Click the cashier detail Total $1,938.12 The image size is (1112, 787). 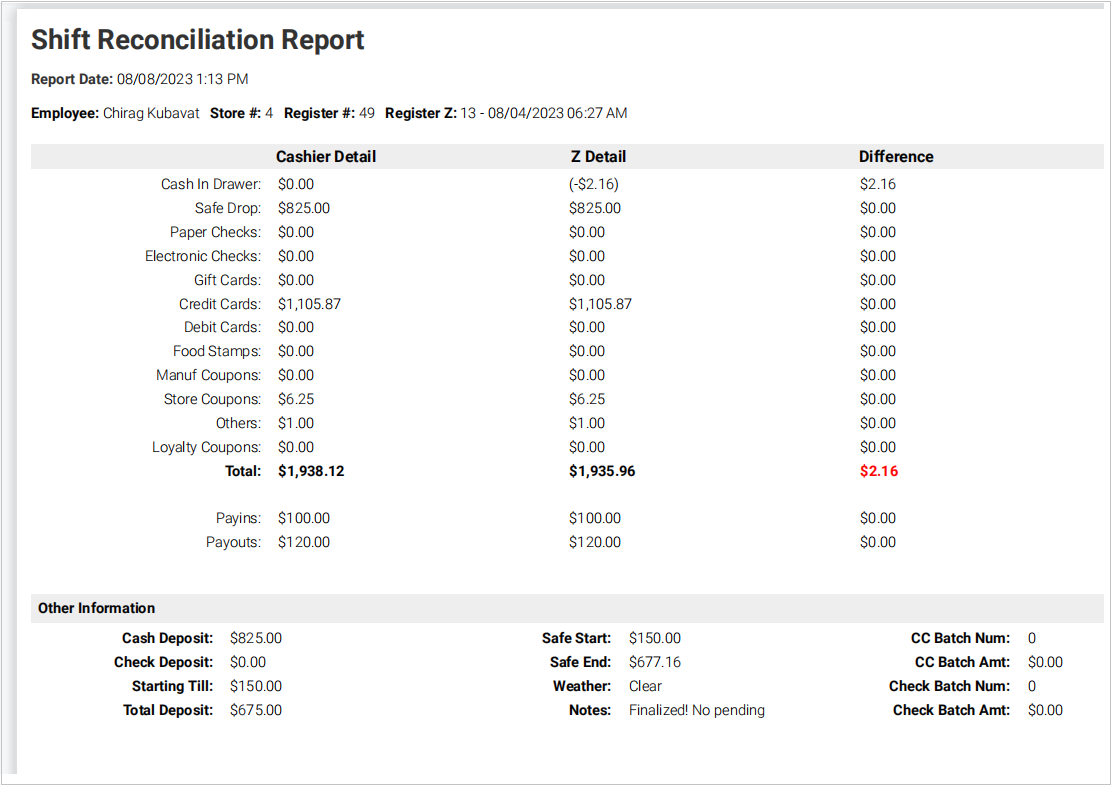pyautogui.click(x=311, y=471)
